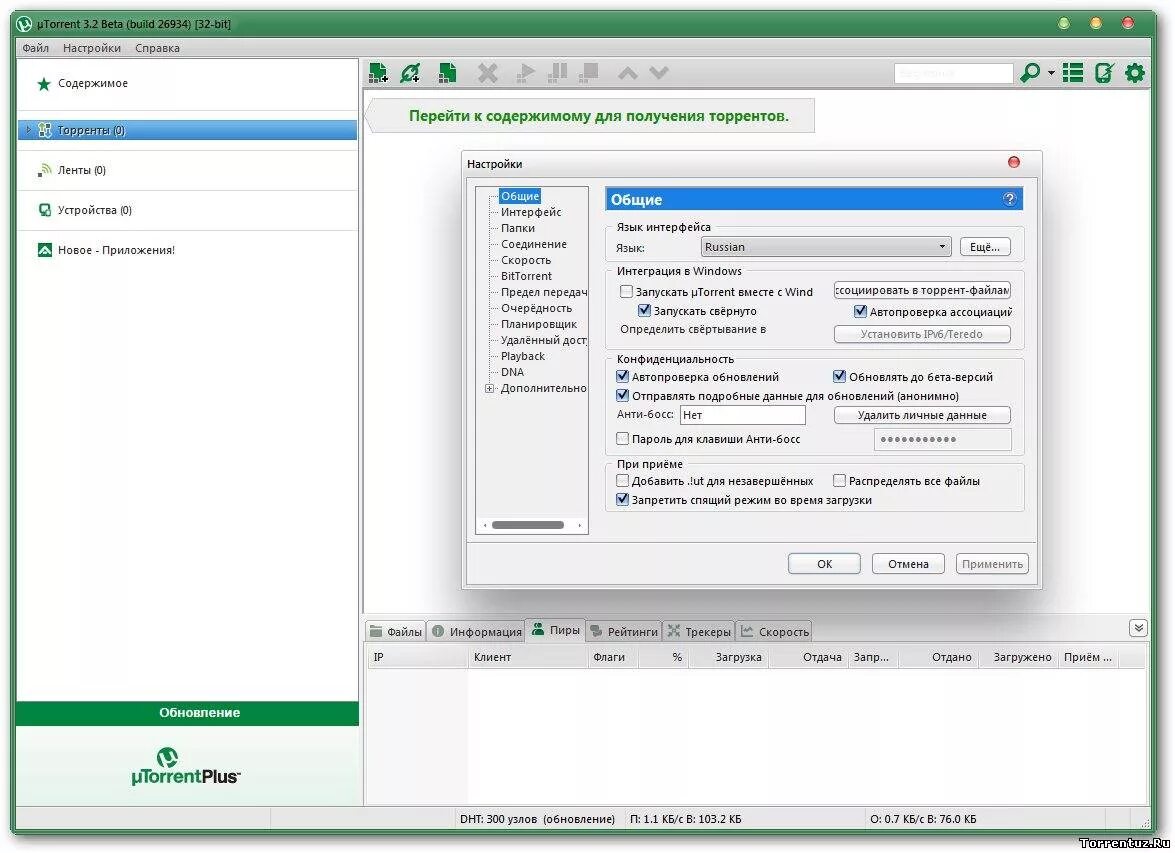Select Соединение in settings tree
1175x853 pixels.
(x=534, y=244)
